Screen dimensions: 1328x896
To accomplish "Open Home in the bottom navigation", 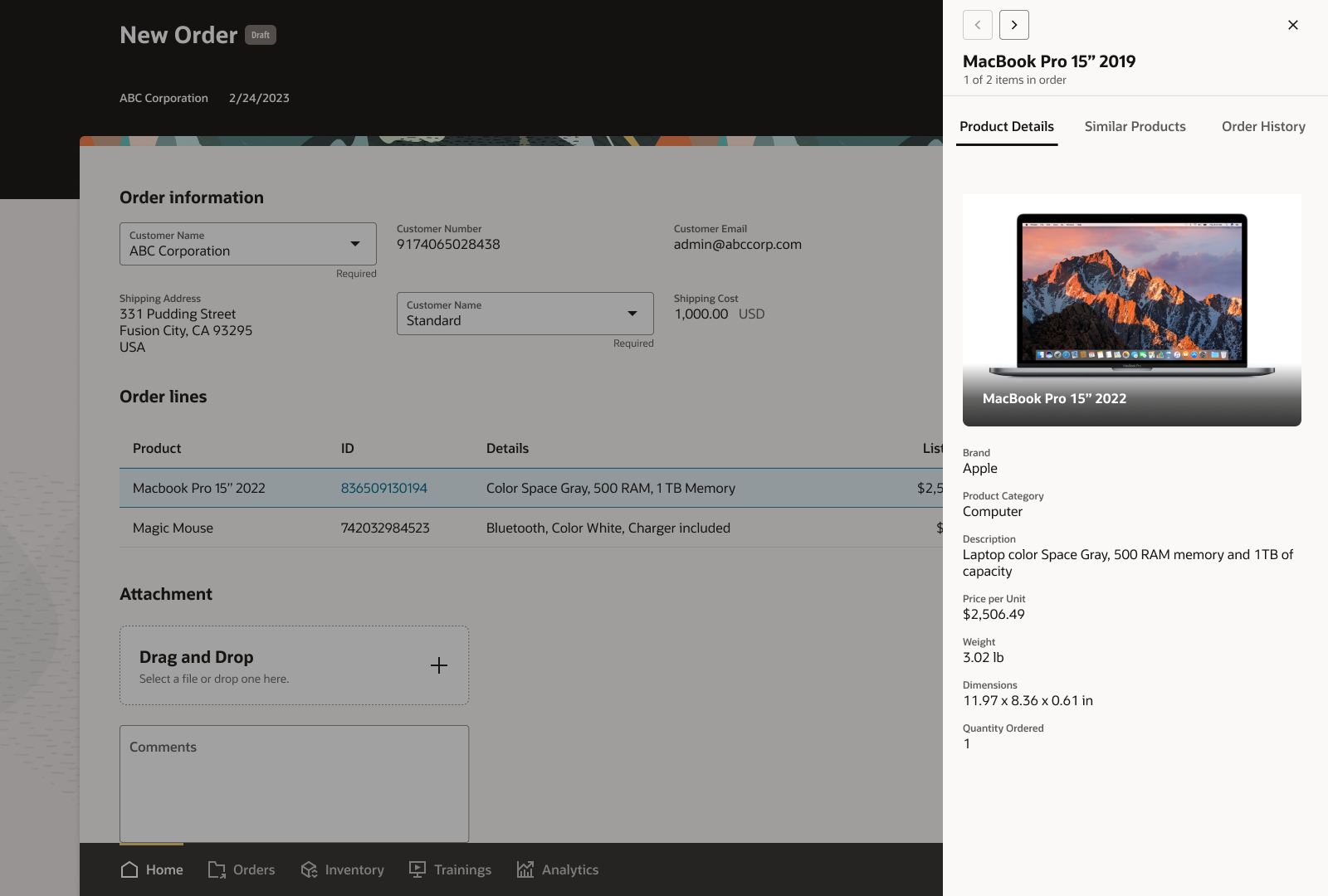I will (x=152, y=869).
